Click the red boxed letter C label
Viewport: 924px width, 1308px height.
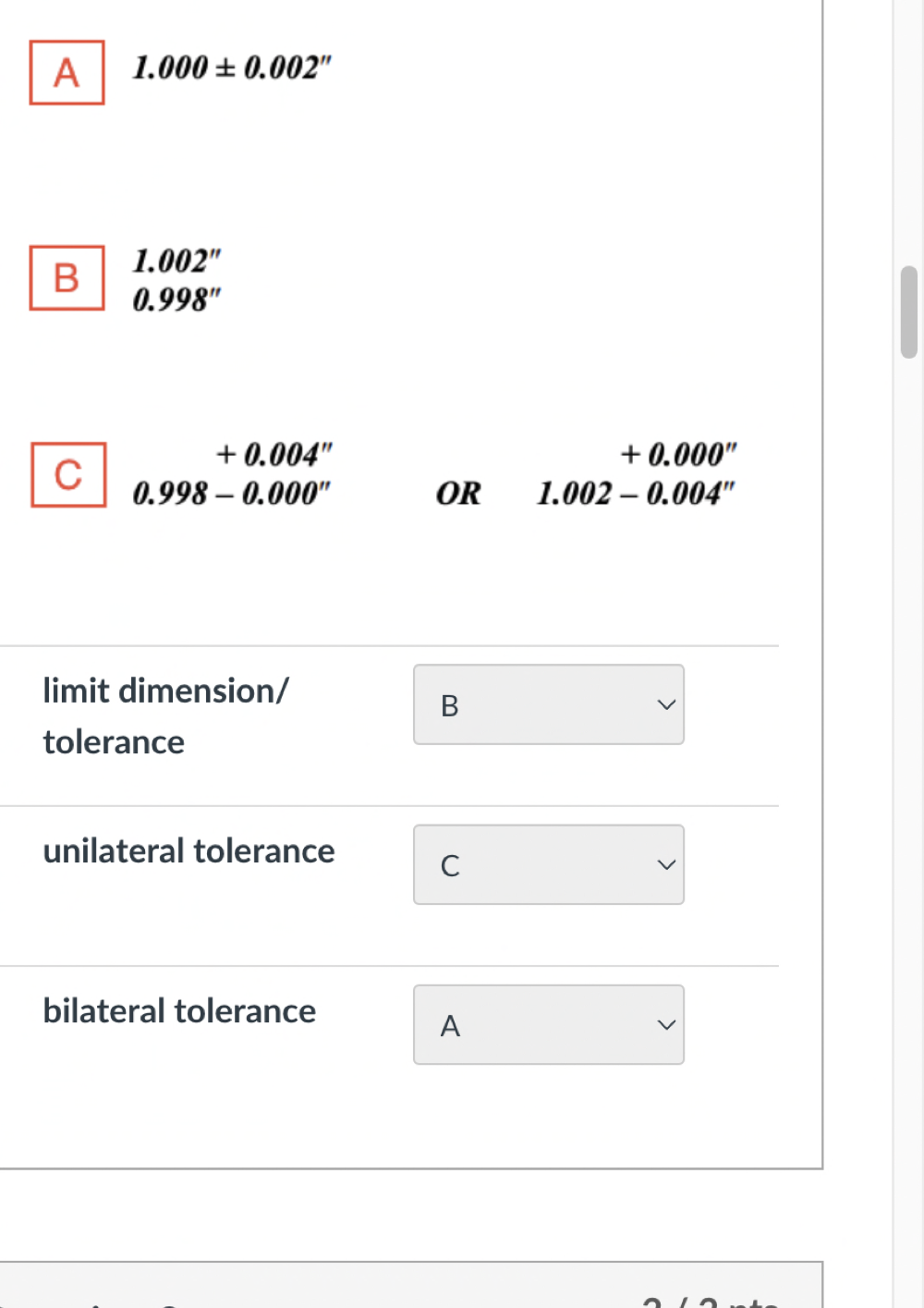coord(68,474)
